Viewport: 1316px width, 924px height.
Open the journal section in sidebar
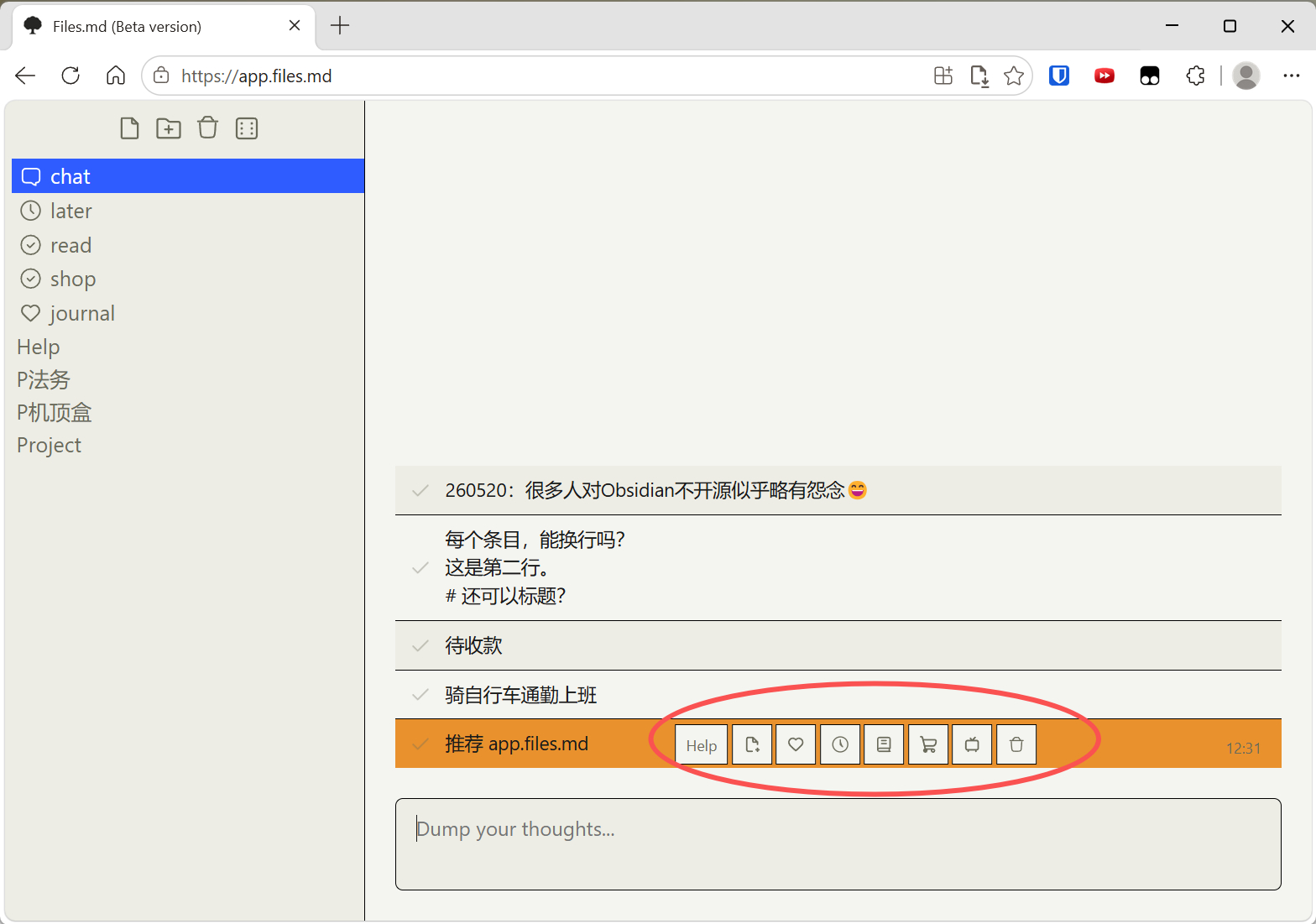(188, 313)
